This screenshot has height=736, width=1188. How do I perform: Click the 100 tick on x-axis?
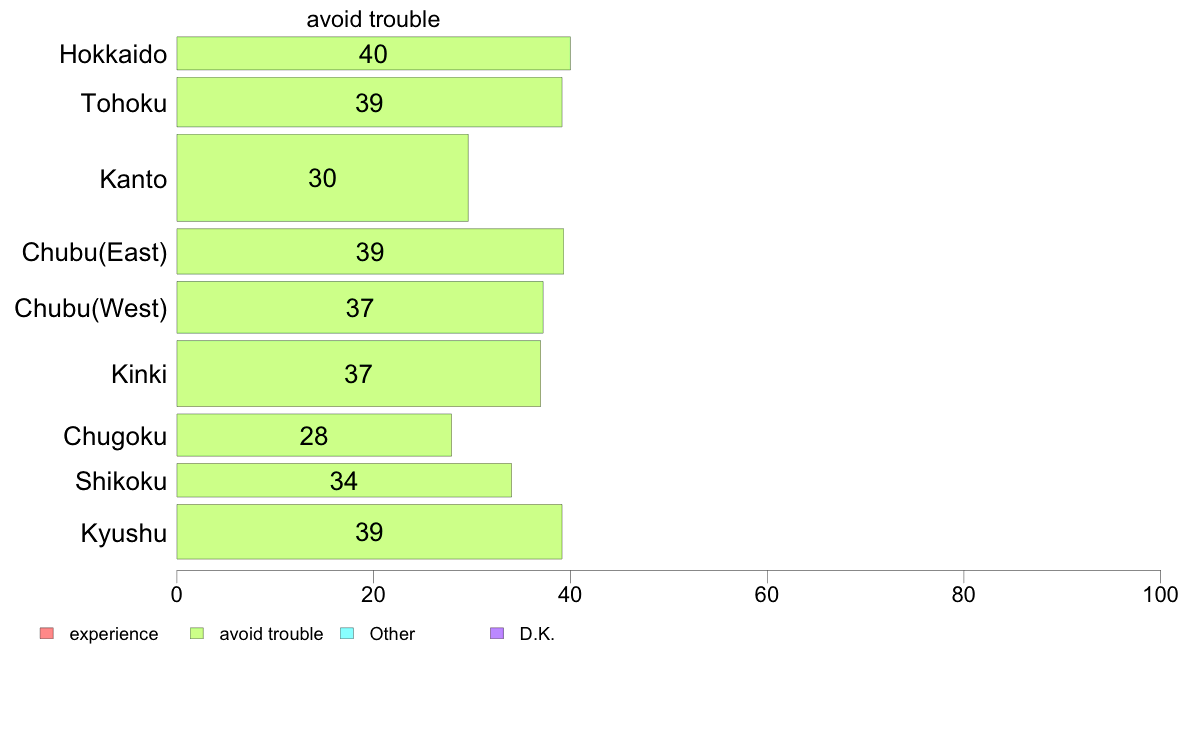tap(1160, 594)
